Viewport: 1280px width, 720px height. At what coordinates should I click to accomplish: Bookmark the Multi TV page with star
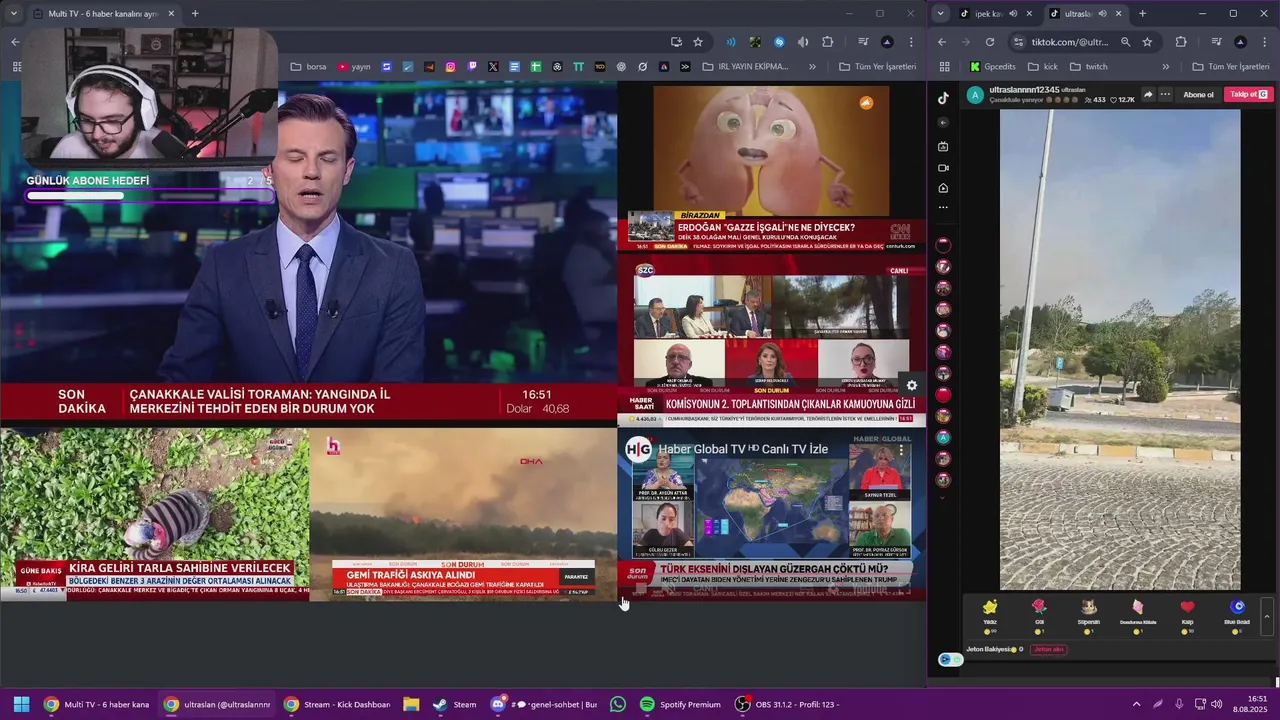(x=698, y=42)
